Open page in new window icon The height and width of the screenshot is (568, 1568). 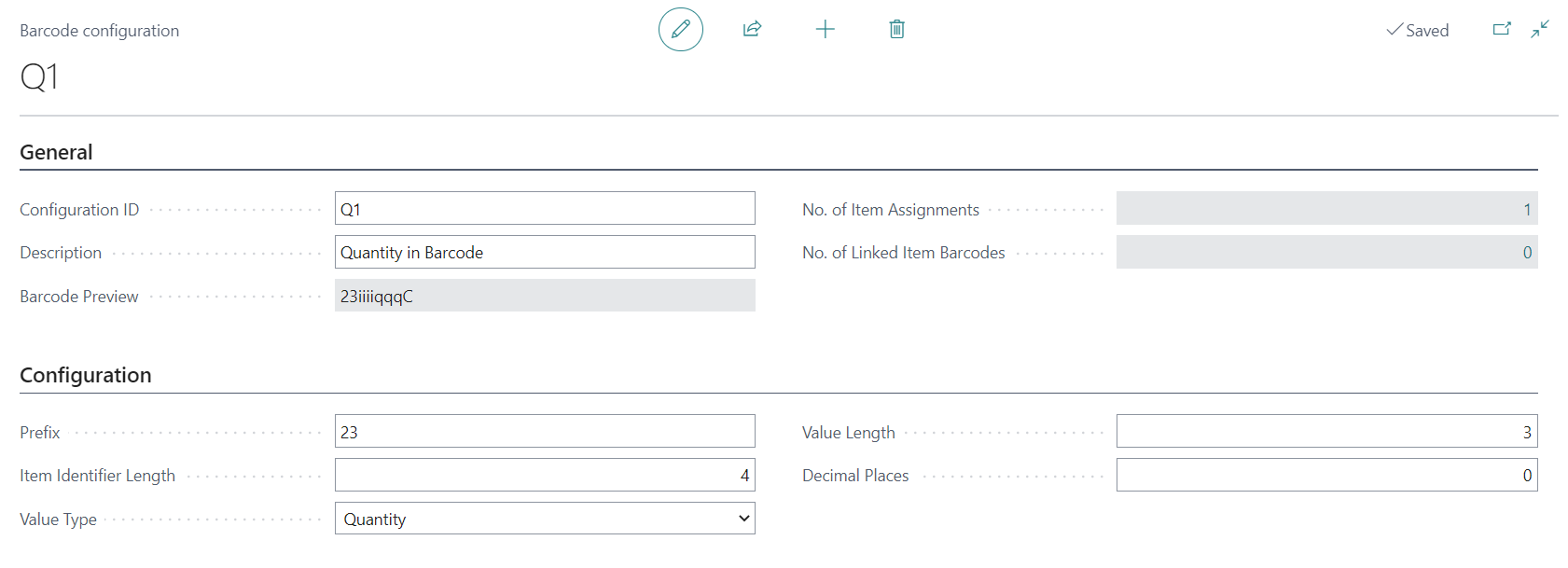[1502, 29]
